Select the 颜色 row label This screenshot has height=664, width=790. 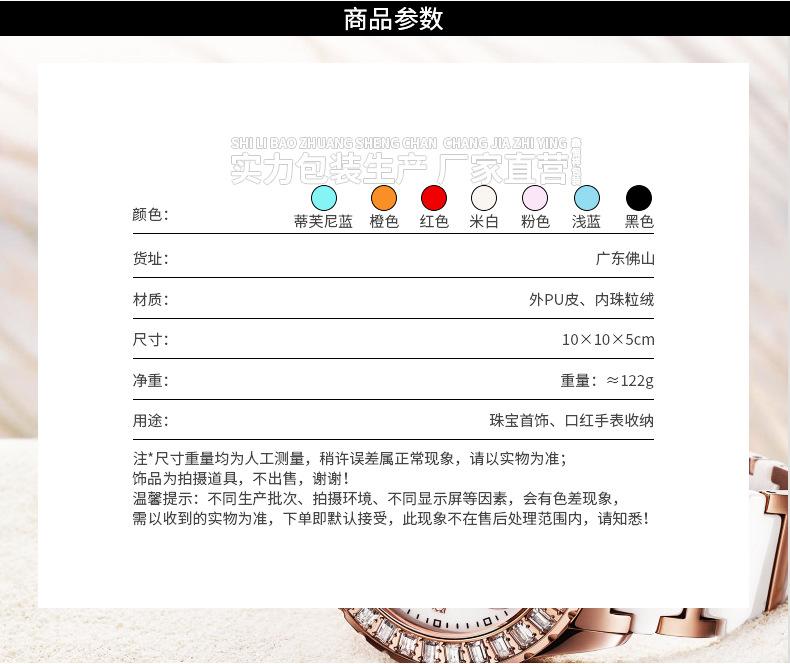coord(150,215)
